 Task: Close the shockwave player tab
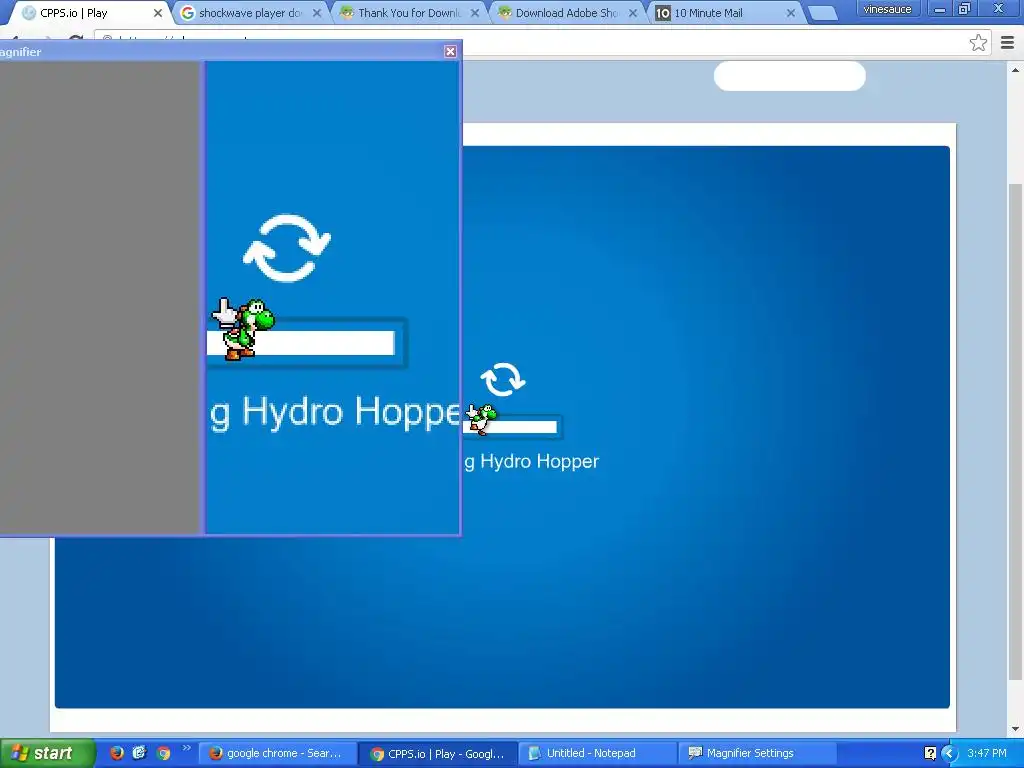point(317,13)
